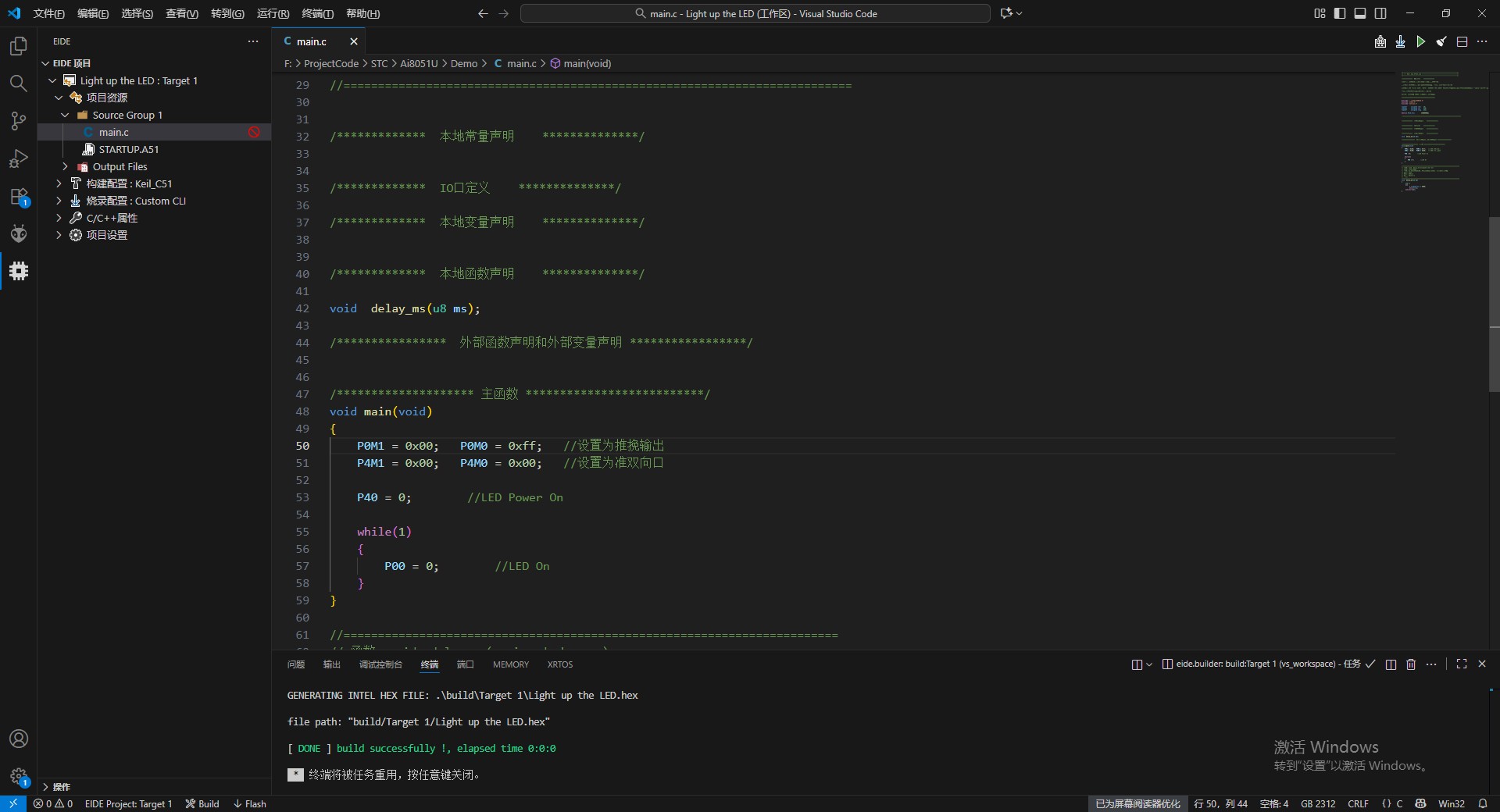
Task: Open the Extensions view icon
Action: [x=18, y=197]
